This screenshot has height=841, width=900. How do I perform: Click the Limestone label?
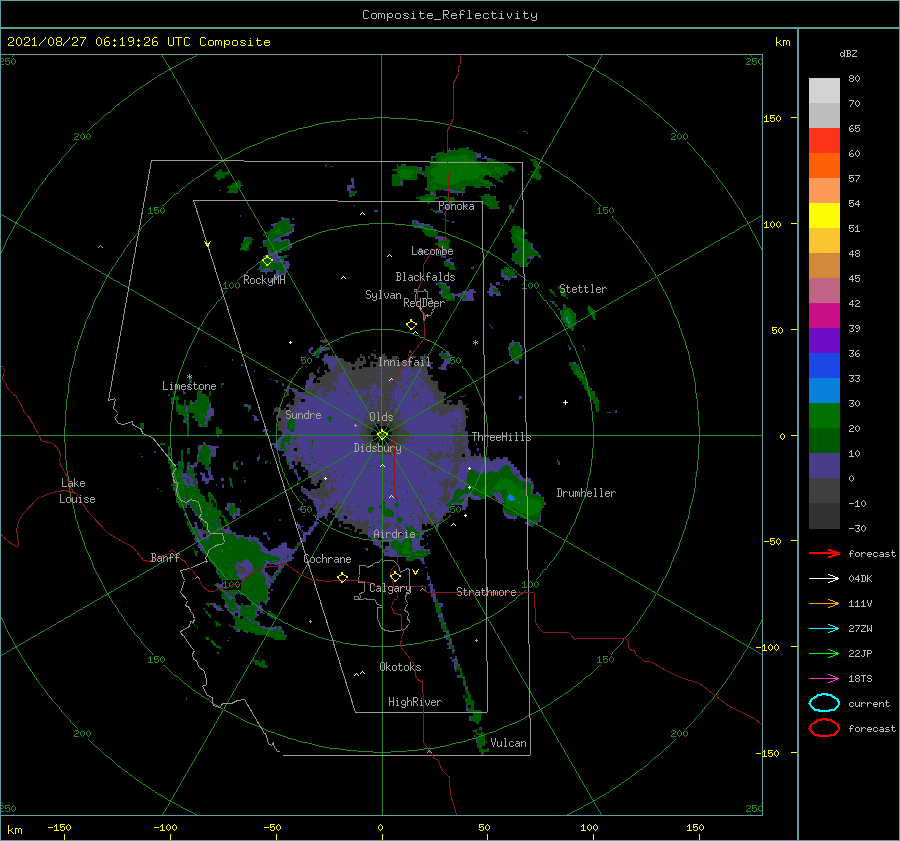pos(189,386)
